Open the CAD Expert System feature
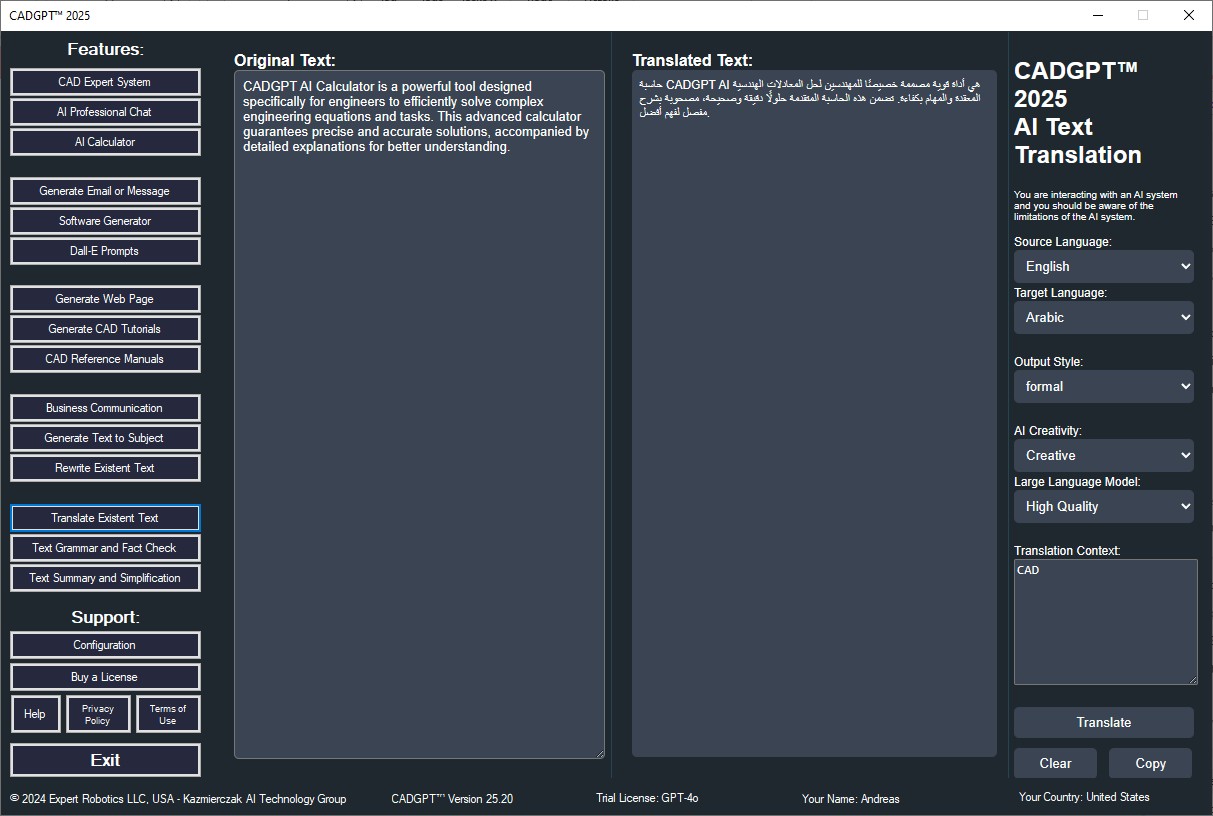Viewport: 1213px width, 816px height. (x=105, y=82)
